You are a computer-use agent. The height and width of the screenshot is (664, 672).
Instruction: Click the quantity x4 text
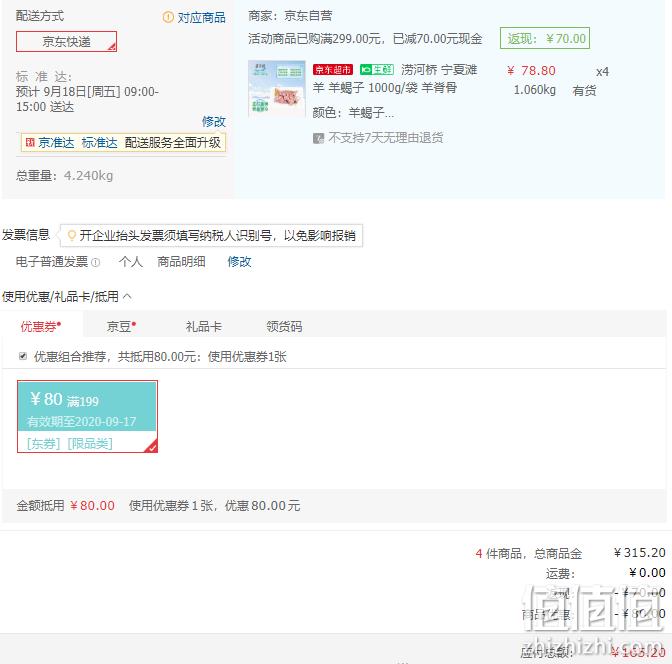(602, 72)
